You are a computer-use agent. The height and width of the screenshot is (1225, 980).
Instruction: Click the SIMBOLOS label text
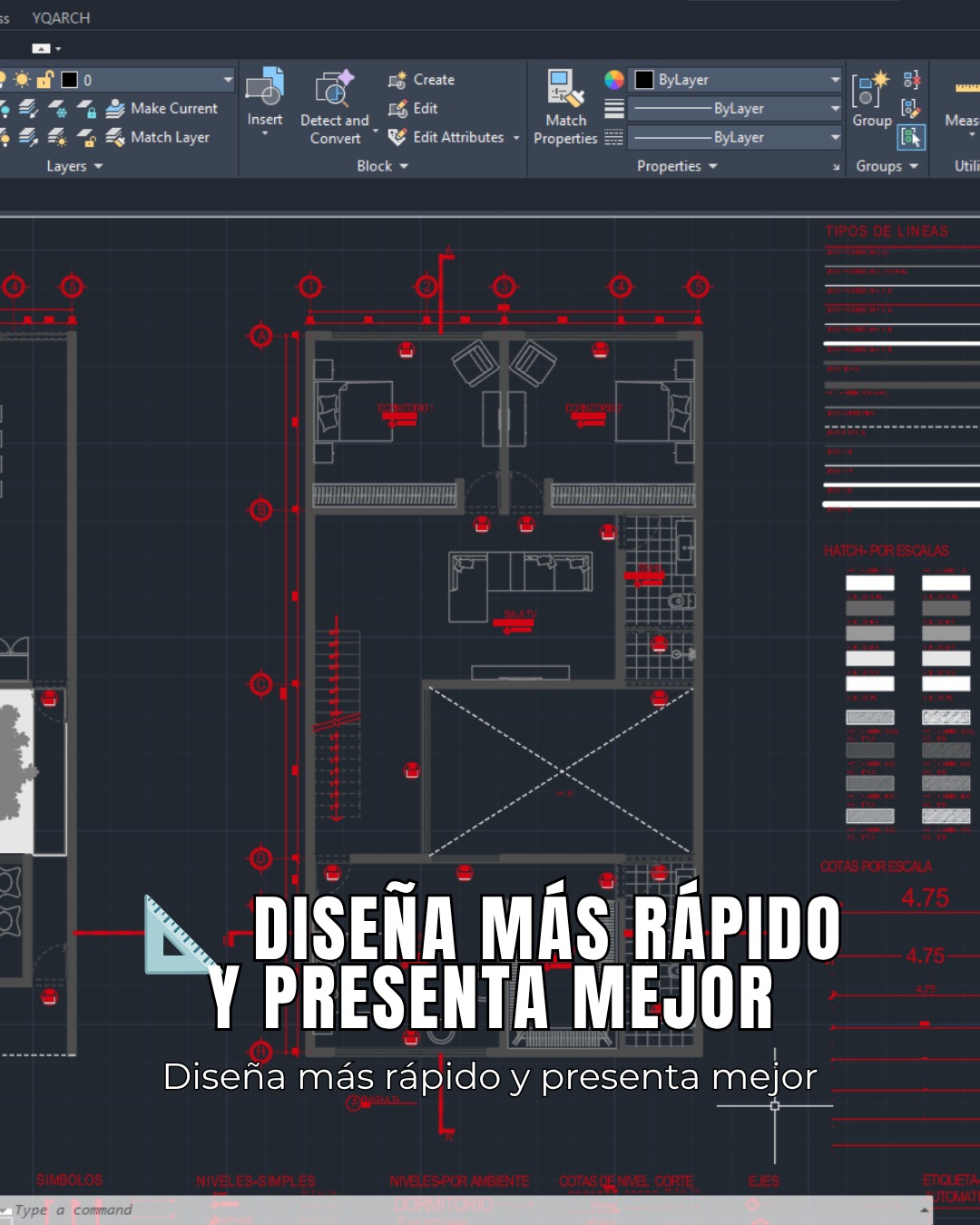[70, 1180]
